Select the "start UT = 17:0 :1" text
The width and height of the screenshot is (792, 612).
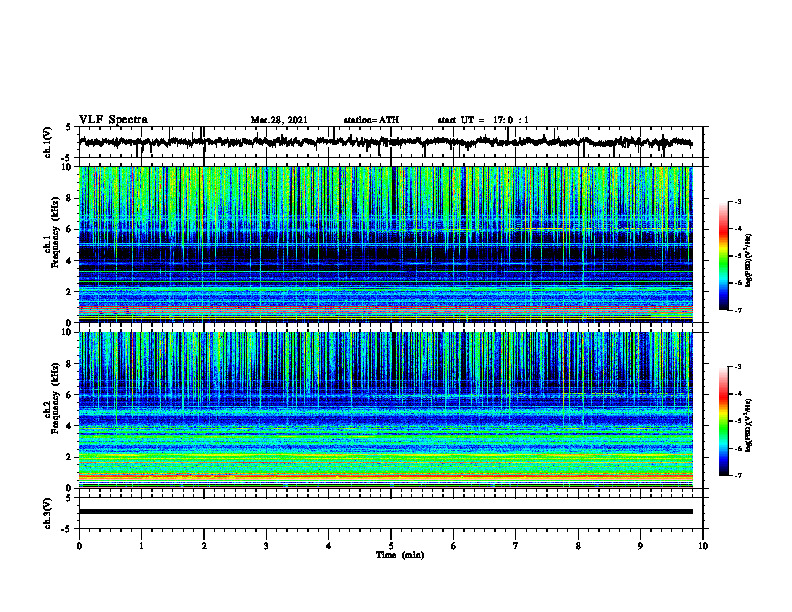coord(483,120)
